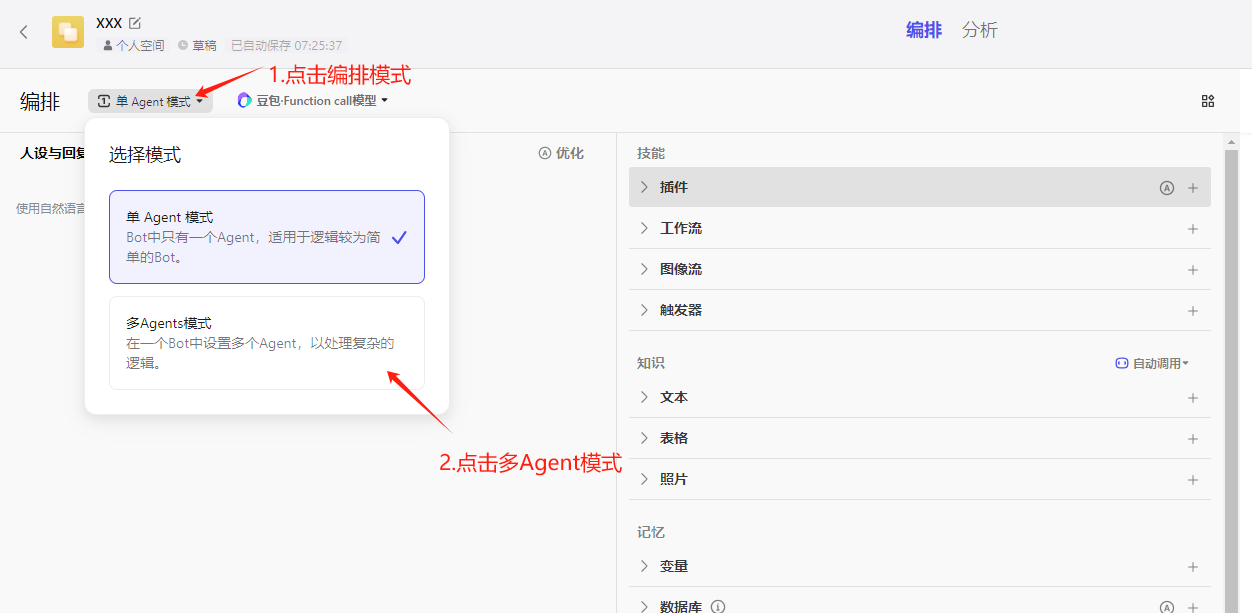Add a database with the 数据库 plus icon
The width and height of the screenshot is (1252, 613).
click(1193, 607)
